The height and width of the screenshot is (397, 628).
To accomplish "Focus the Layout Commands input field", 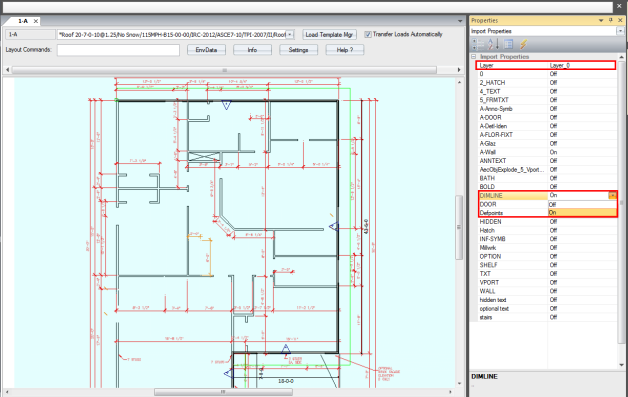I will coord(118,50).
